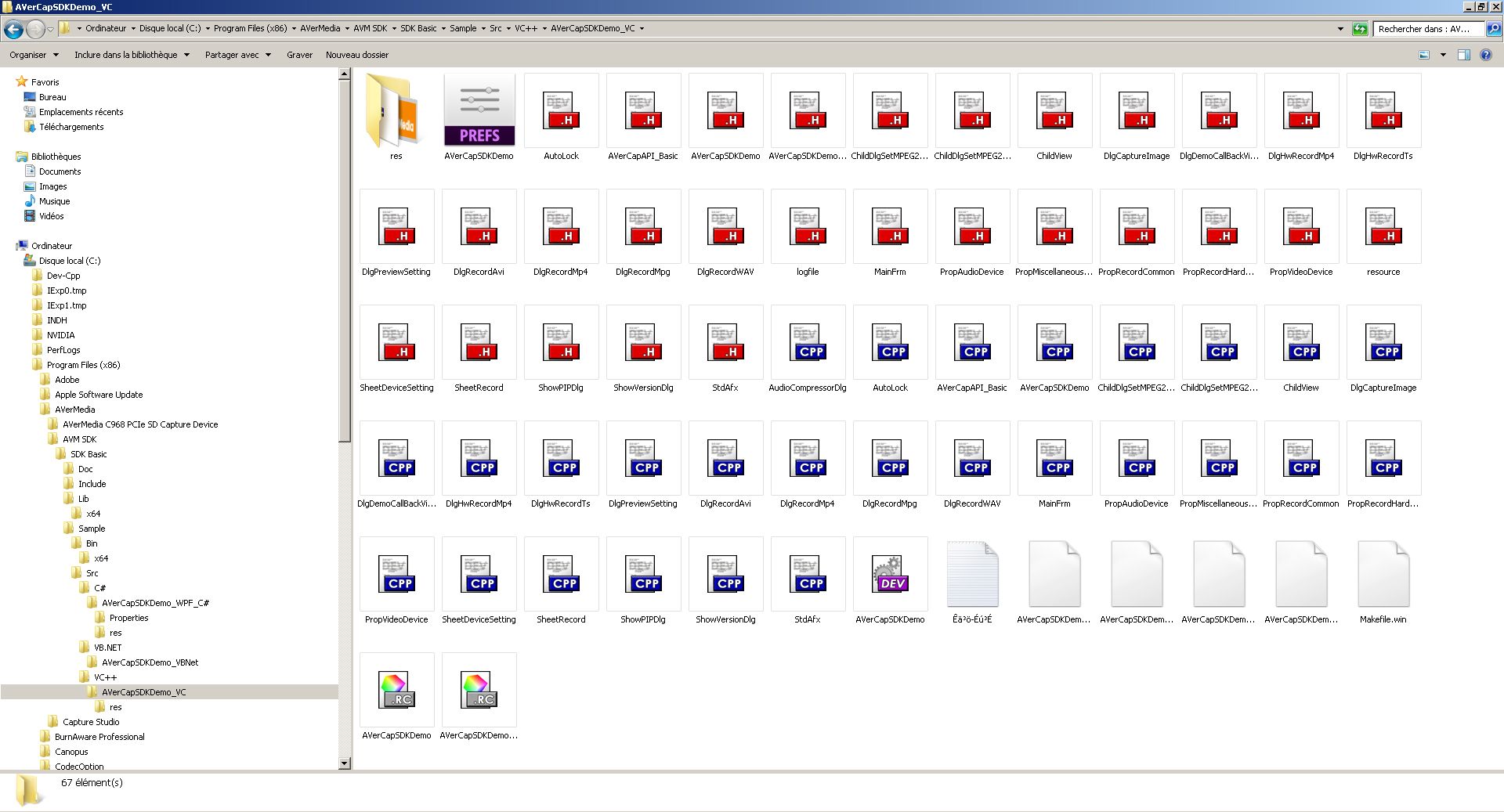Select the AutoLock CPP source file
This screenshot has height=812, width=1504.
[x=891, y=342]
